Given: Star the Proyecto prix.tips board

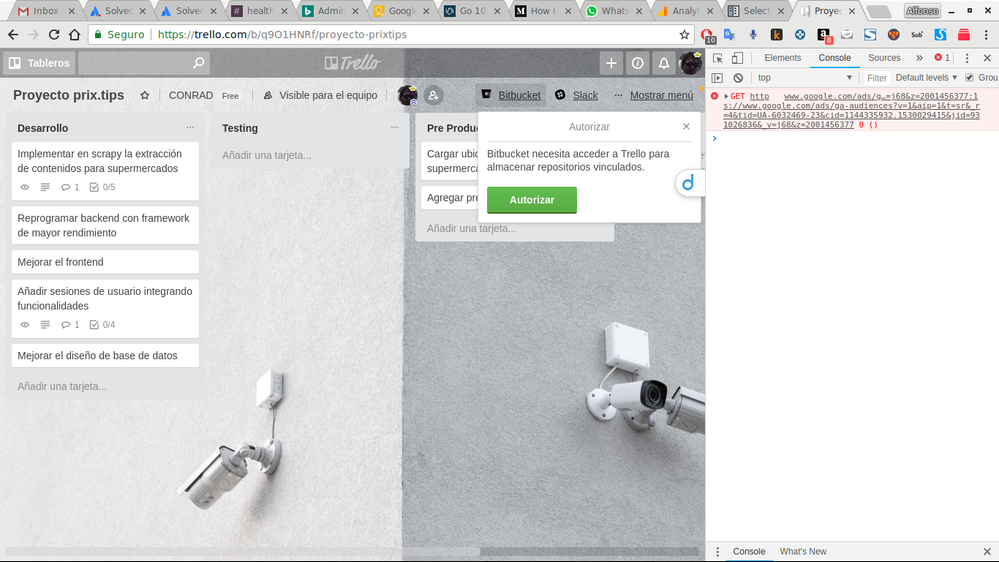Looking at the screenshot, I should coord(145,95).
